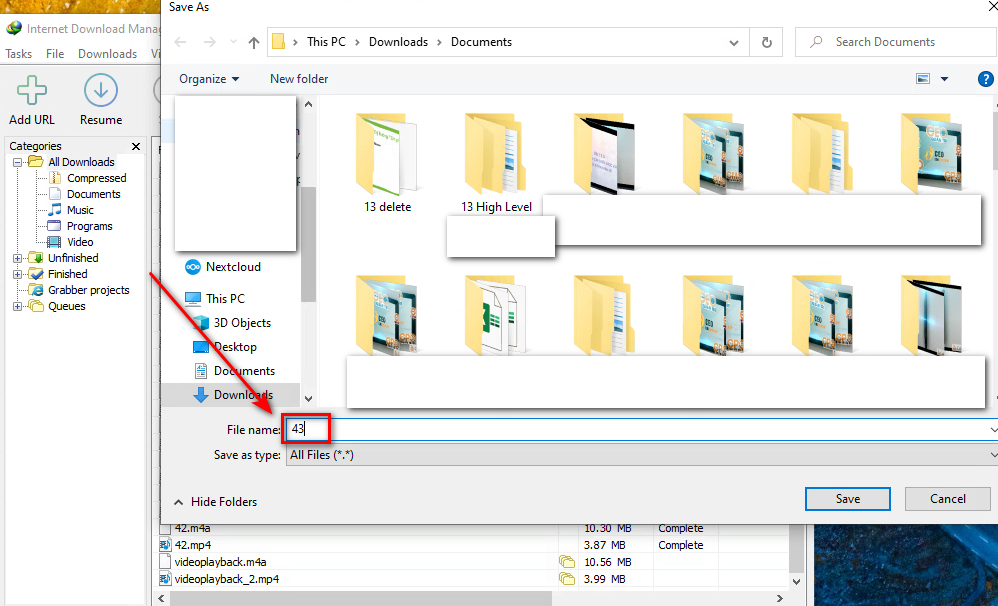This screenshot has height=606, width=998.
Task: Click the change view icon
Action: 923,79
